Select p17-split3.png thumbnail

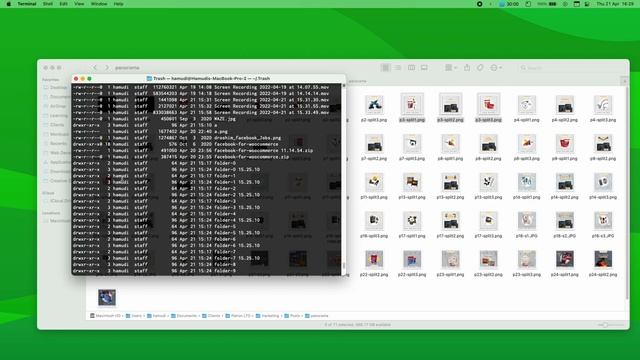pyautogui.click(x=488, y=221)
